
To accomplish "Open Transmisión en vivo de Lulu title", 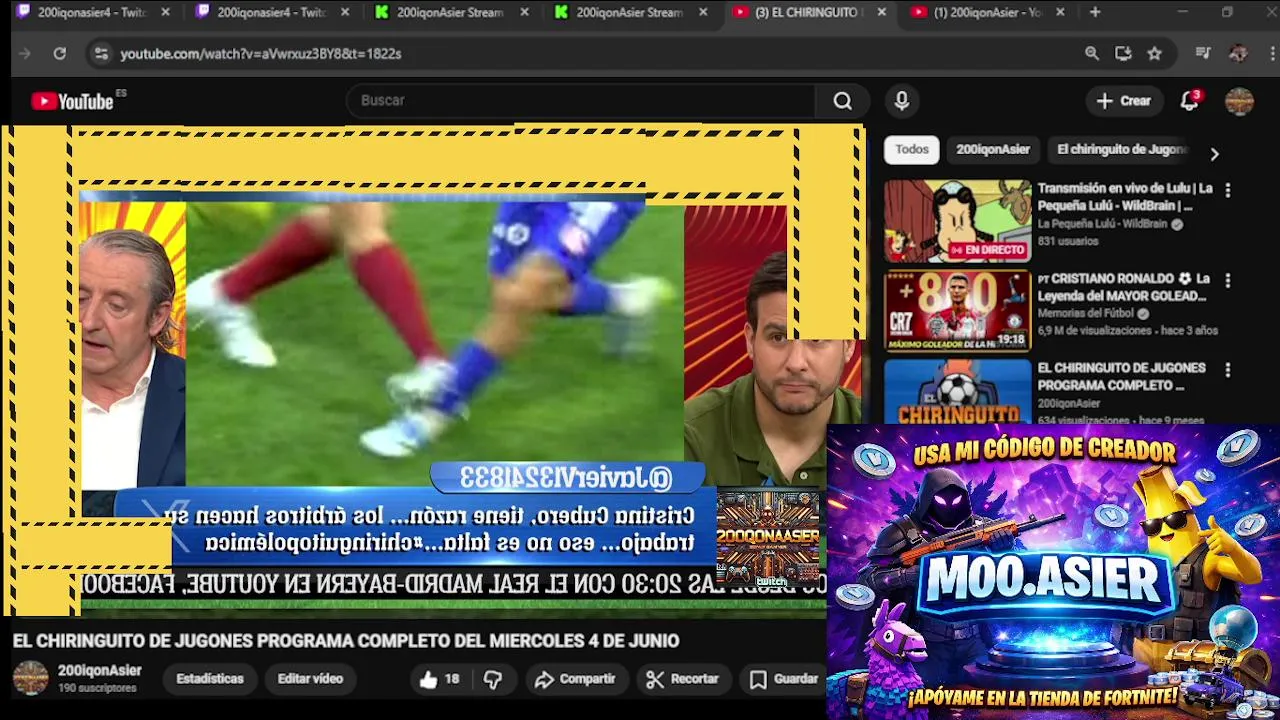I will point(1125,197).
